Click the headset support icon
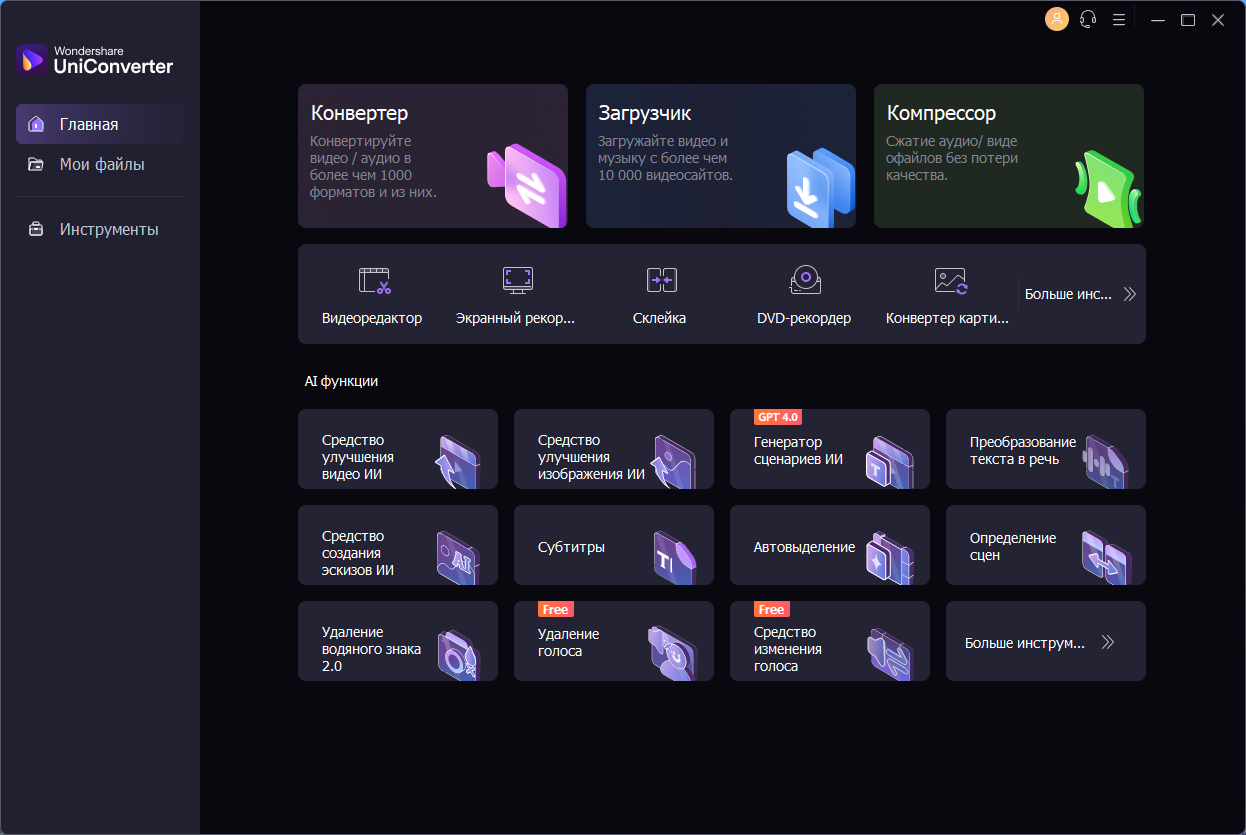This screenshot has width=1246, height=835. coord(1088,19)
